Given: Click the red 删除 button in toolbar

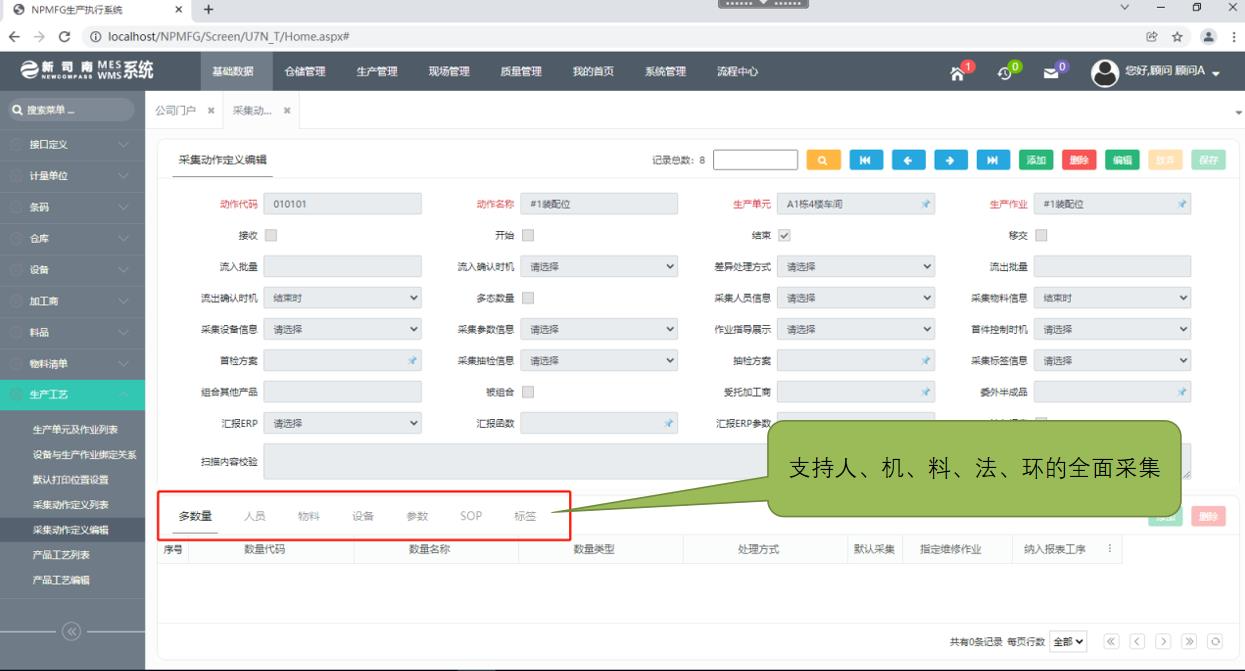Looking at the screenshot, I should tap(1079, 160).
